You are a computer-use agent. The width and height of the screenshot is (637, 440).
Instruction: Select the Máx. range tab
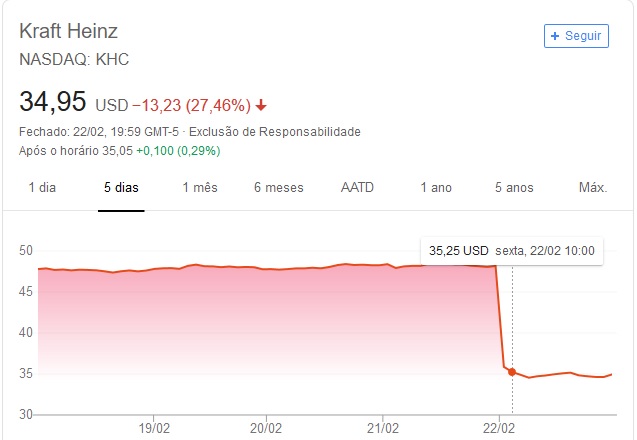[593, 188]
